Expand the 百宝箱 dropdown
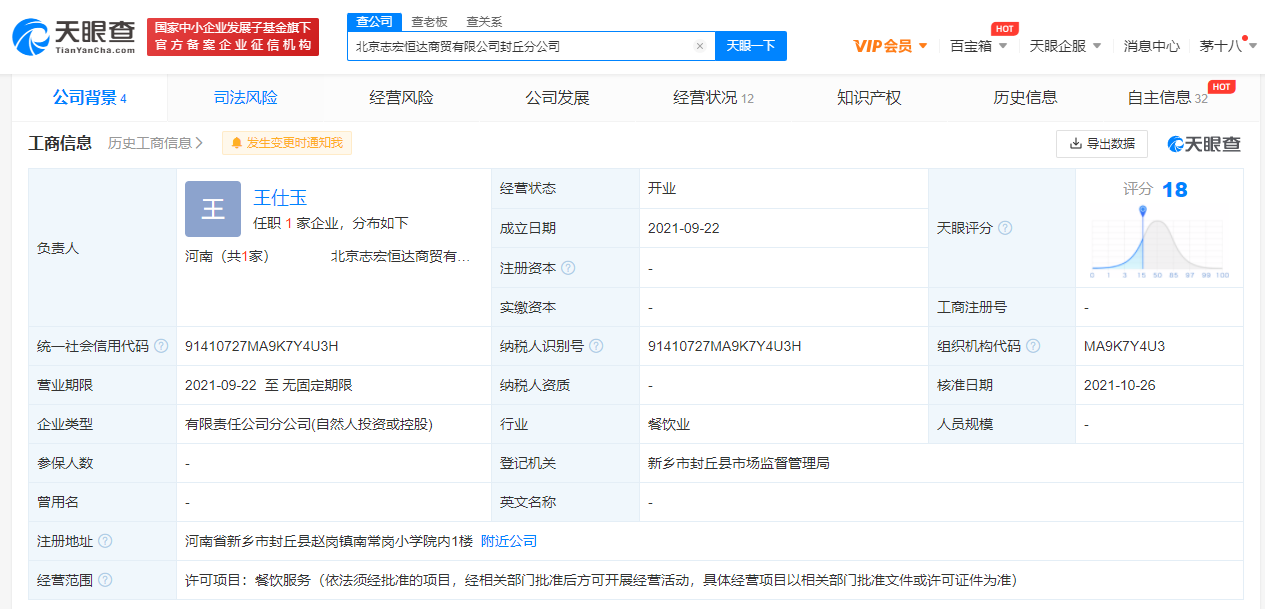Screen dimensions: 1265x609 click(978, 46)
